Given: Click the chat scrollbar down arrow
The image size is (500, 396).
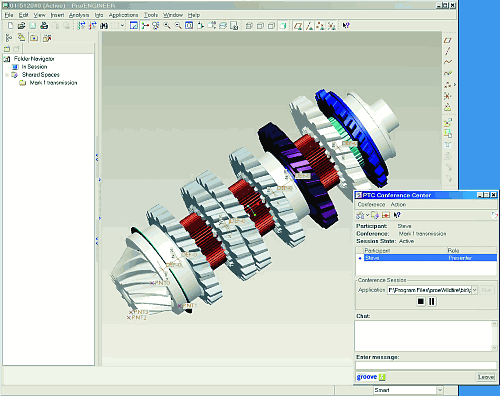Looking at the screenshot, I should click(494, 348).
